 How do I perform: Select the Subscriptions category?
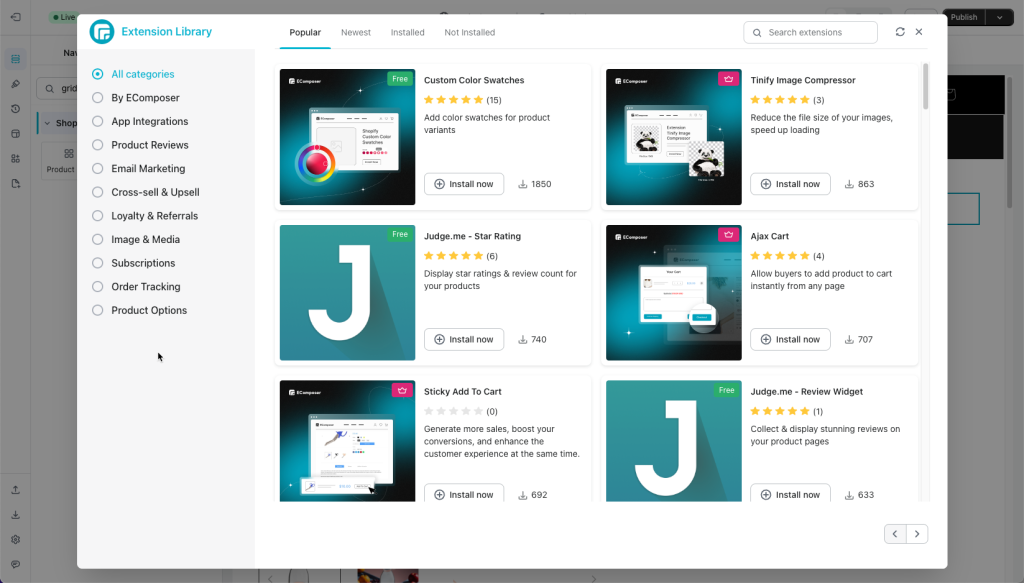tap(133, 263)
